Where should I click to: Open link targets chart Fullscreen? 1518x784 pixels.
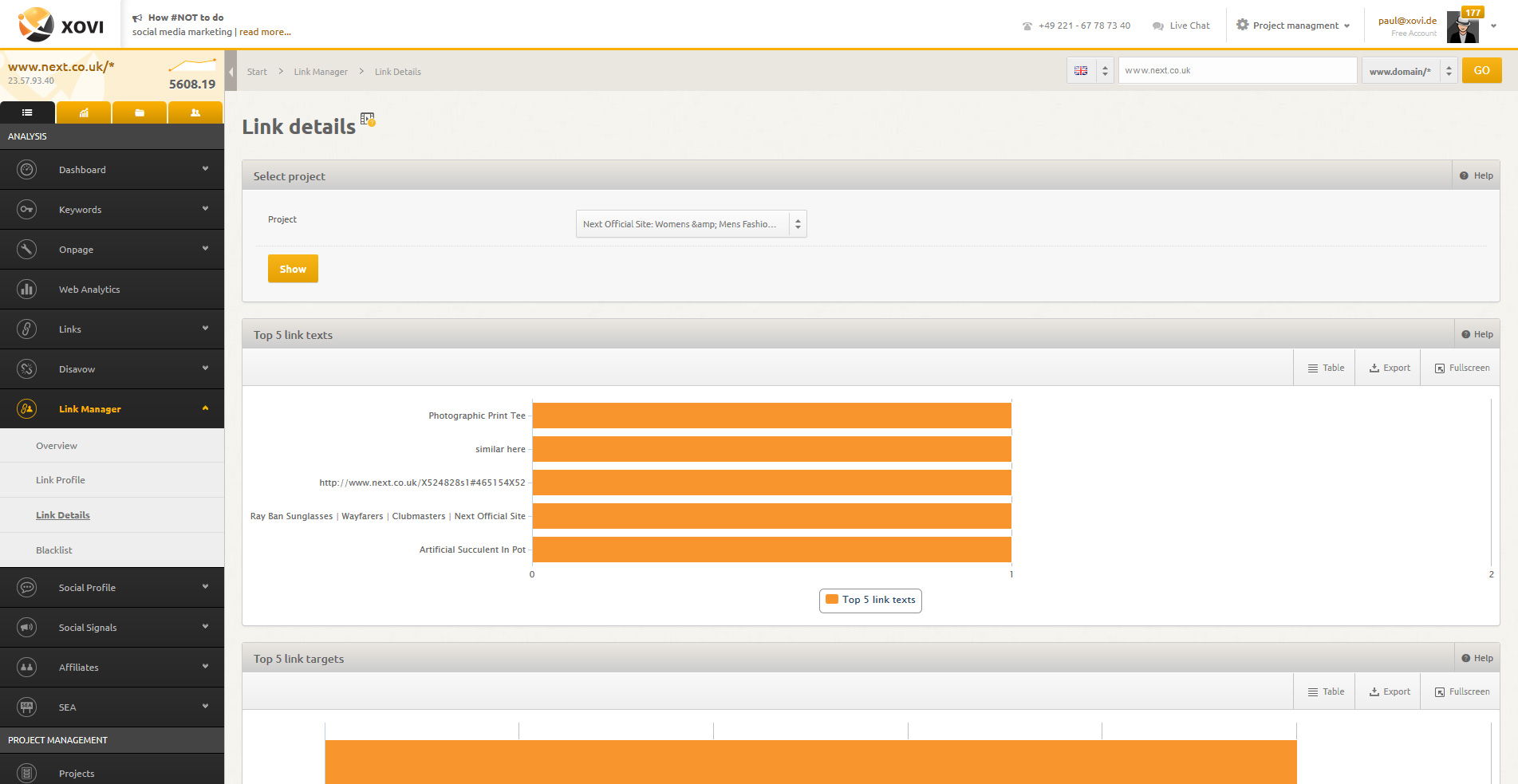click(1462, 691)
